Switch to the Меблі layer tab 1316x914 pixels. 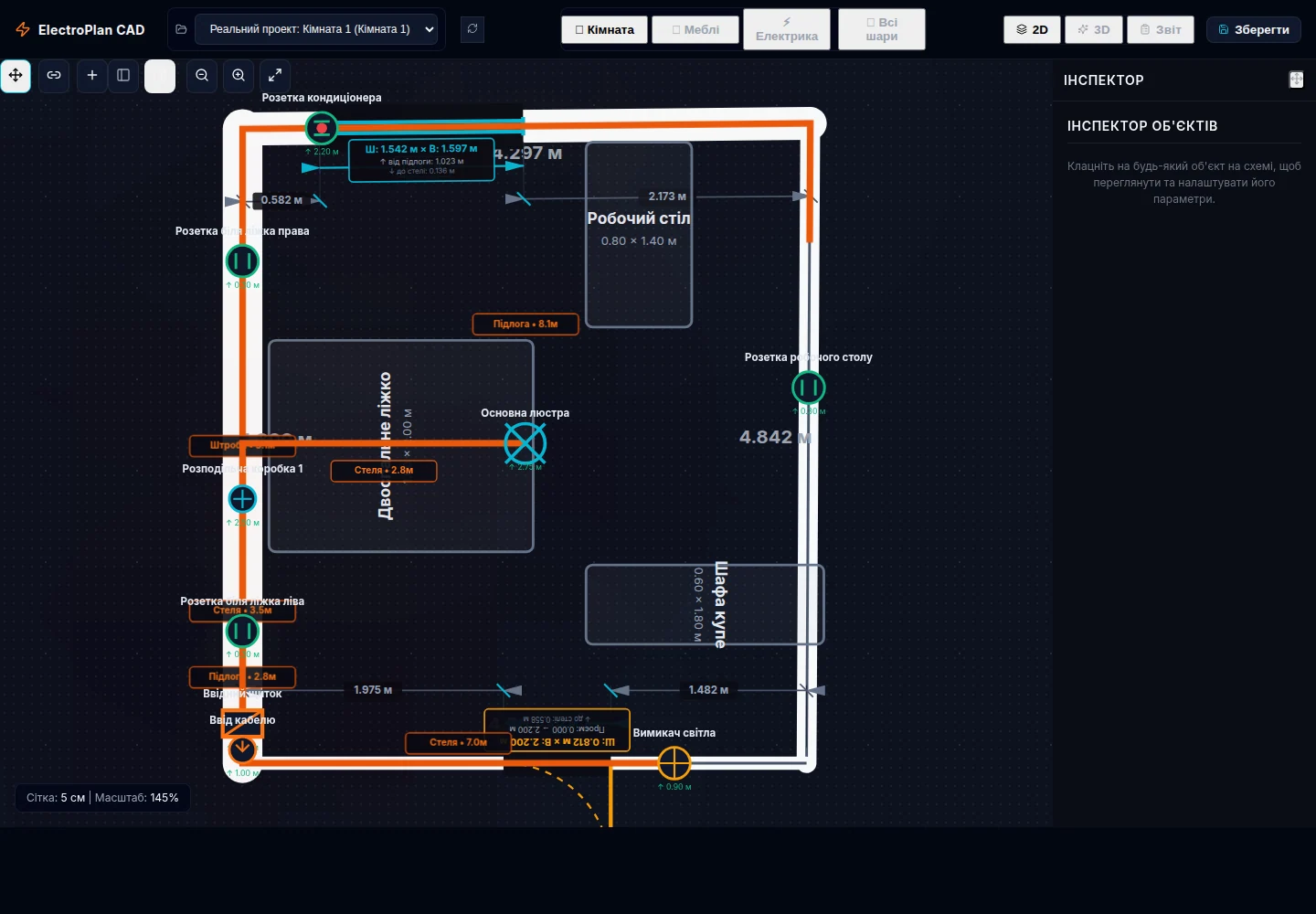tap(695, 29)
